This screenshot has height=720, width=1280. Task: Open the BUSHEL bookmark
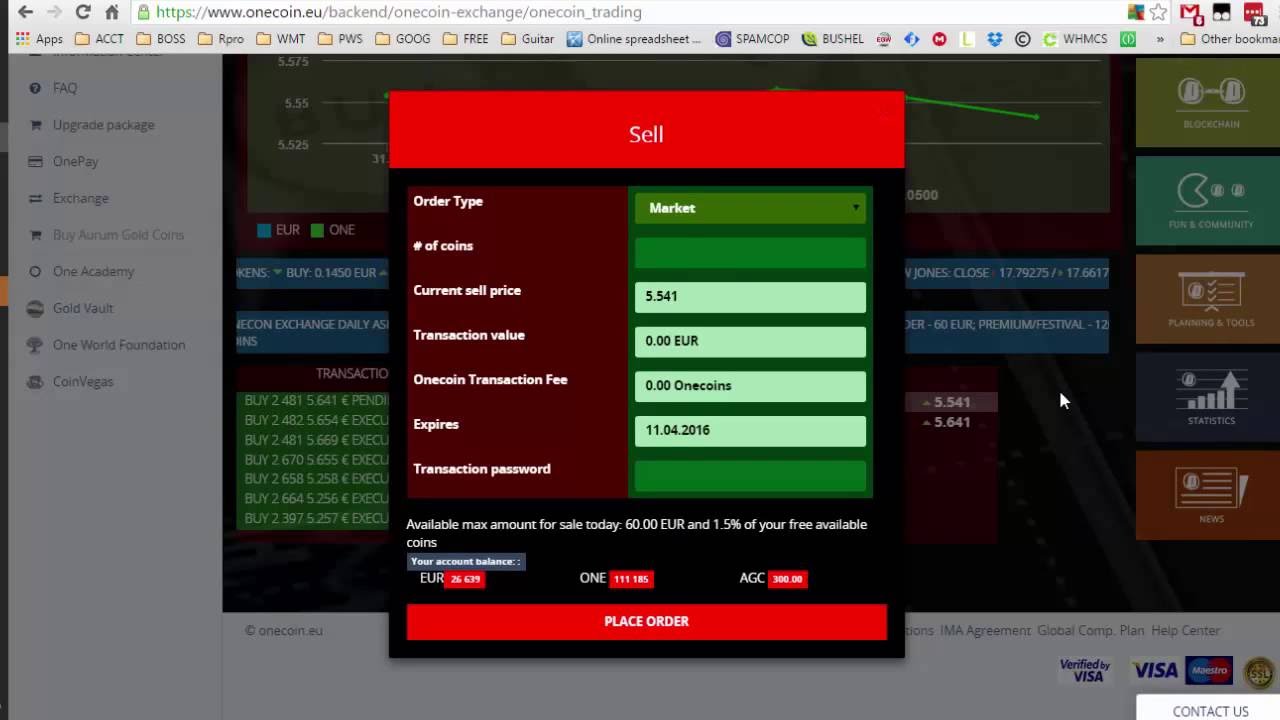point(832,39)
